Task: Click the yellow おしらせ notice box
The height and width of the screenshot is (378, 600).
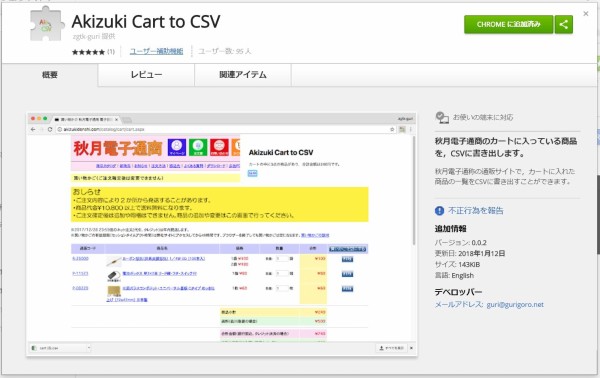Action: [x=220, y=204]
